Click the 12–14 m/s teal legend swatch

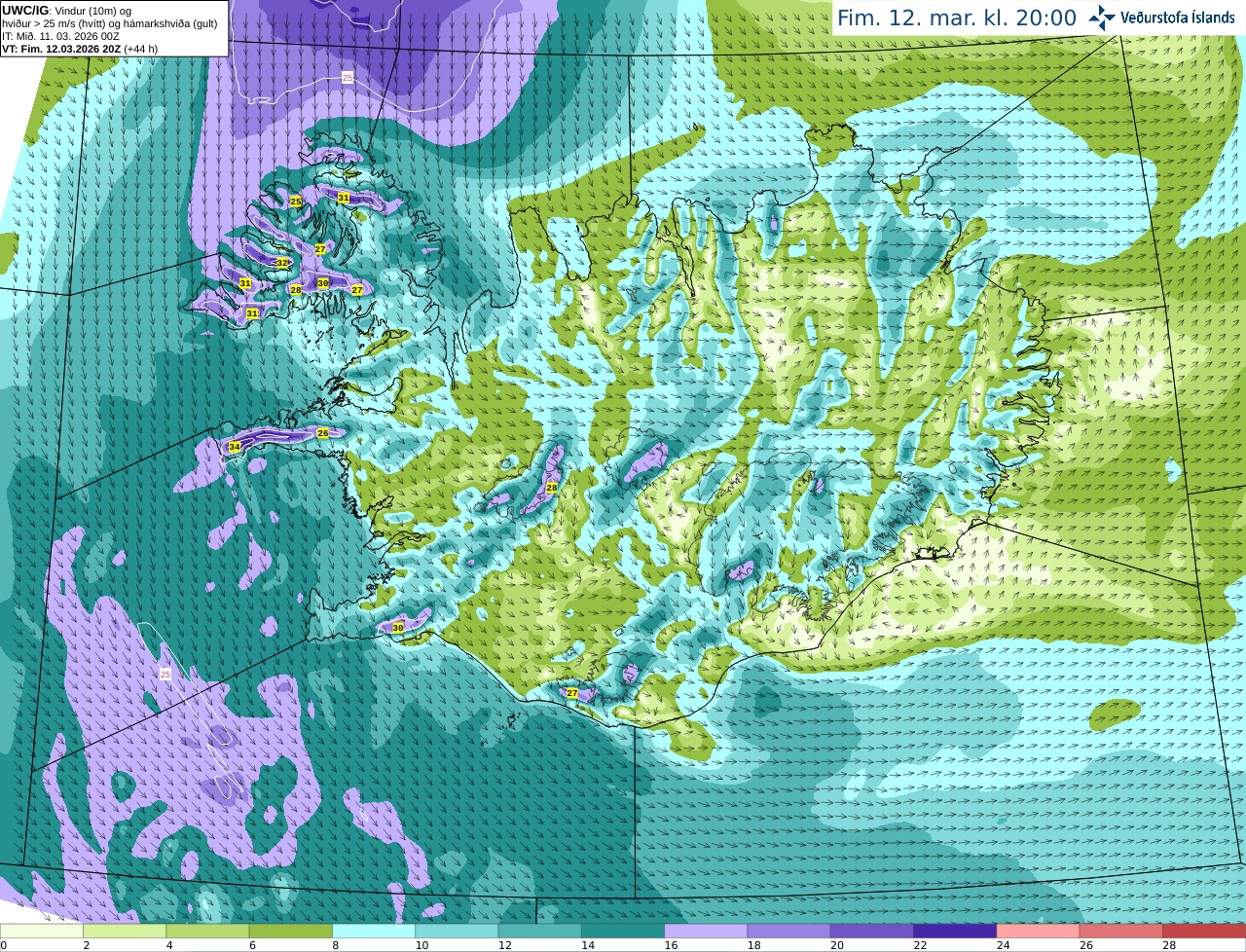point(539,932)
